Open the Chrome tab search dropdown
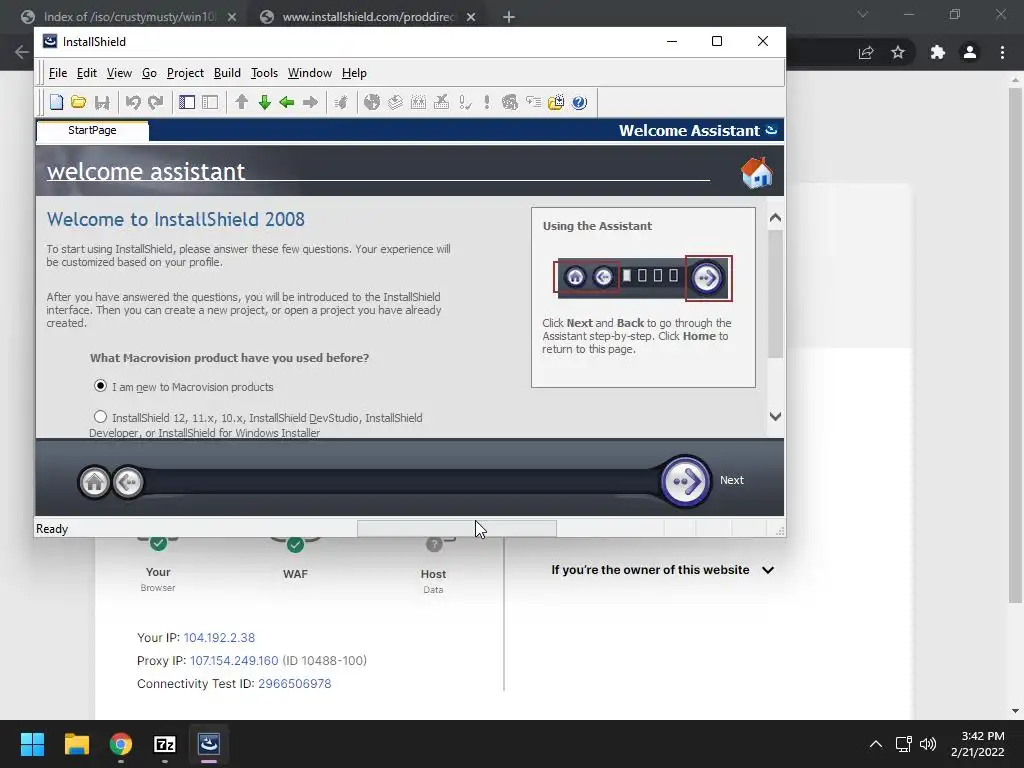The image size is (1024, 768). (863, 14)
